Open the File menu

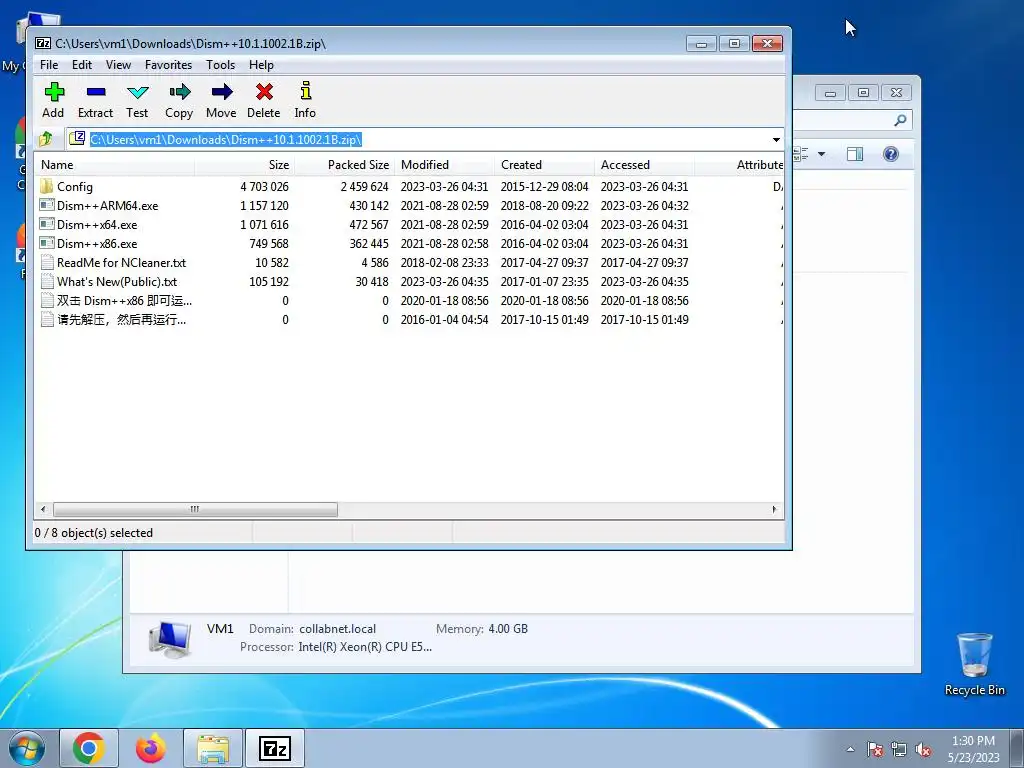[49, 65]
